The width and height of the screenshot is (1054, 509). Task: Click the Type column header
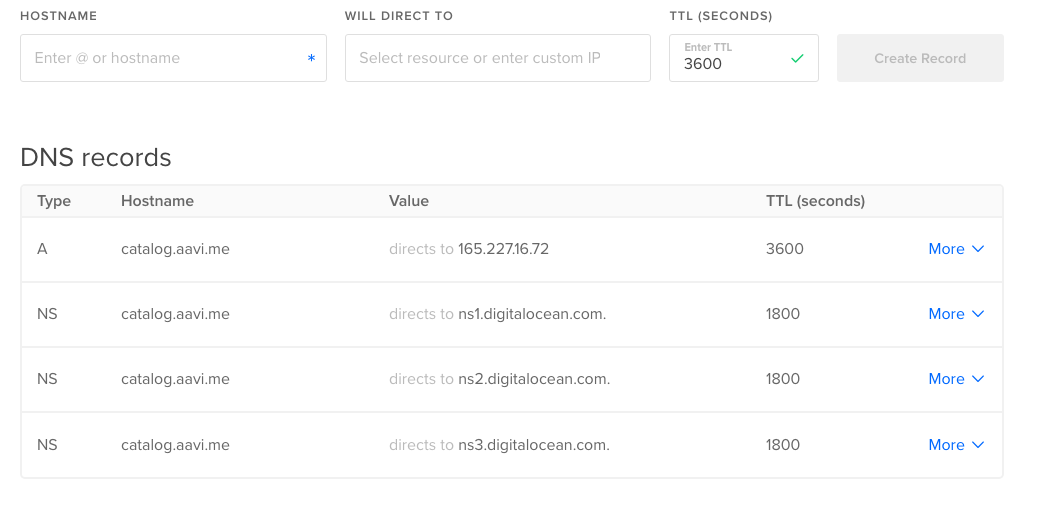click(54, 201)
